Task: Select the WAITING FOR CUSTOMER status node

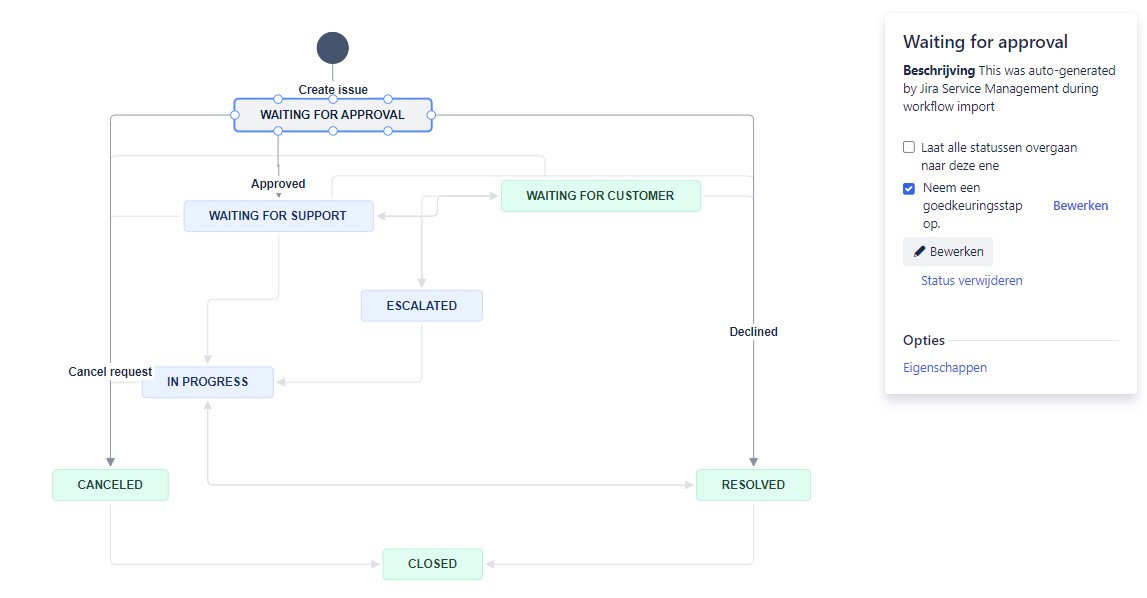Action: (x=601, y=196)
